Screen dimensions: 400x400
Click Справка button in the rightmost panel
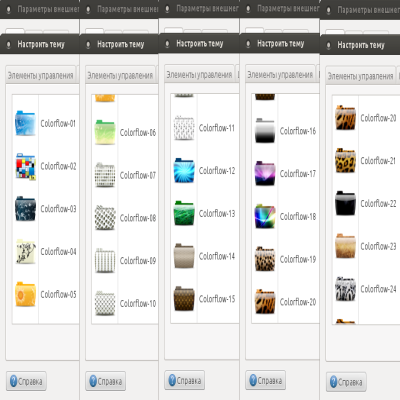click(346, 382)
